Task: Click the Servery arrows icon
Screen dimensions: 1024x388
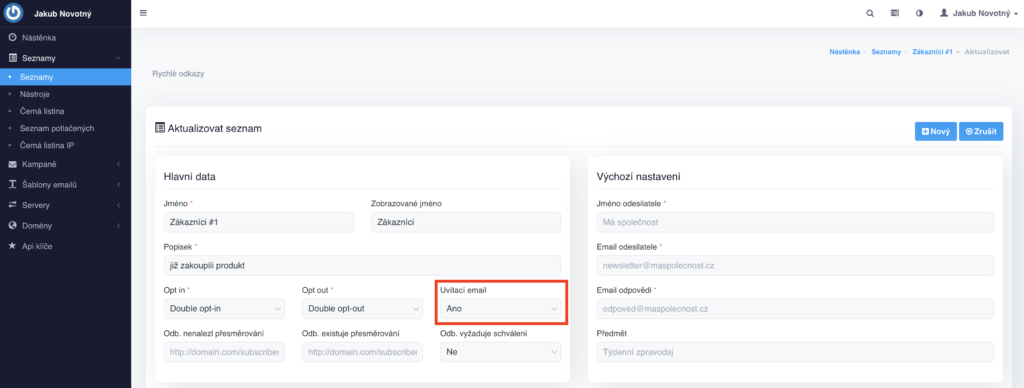Action: point(12,205)
